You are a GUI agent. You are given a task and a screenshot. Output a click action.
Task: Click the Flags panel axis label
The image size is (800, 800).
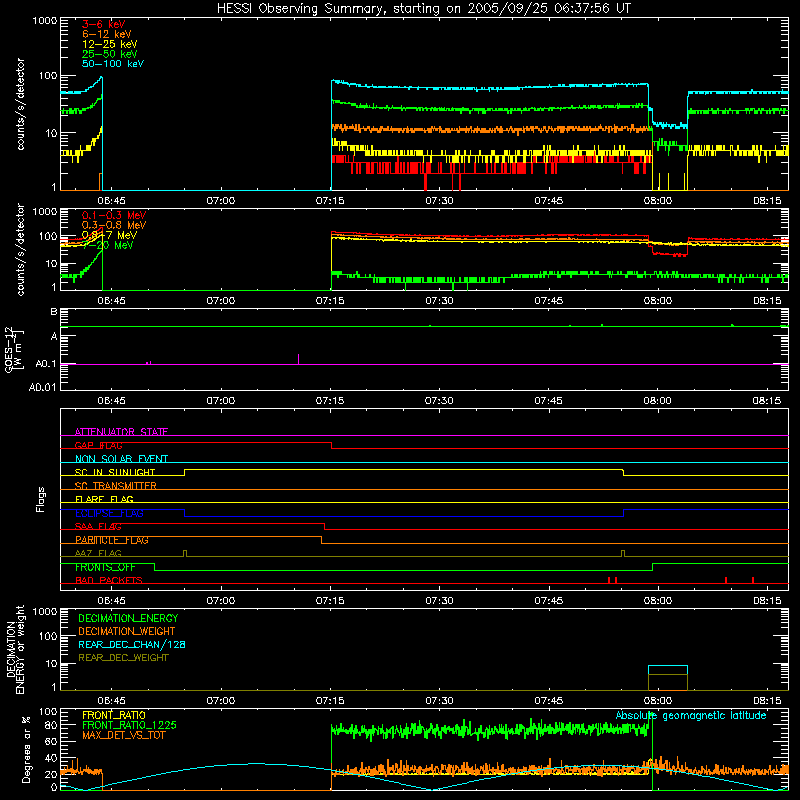pos(41,499)
